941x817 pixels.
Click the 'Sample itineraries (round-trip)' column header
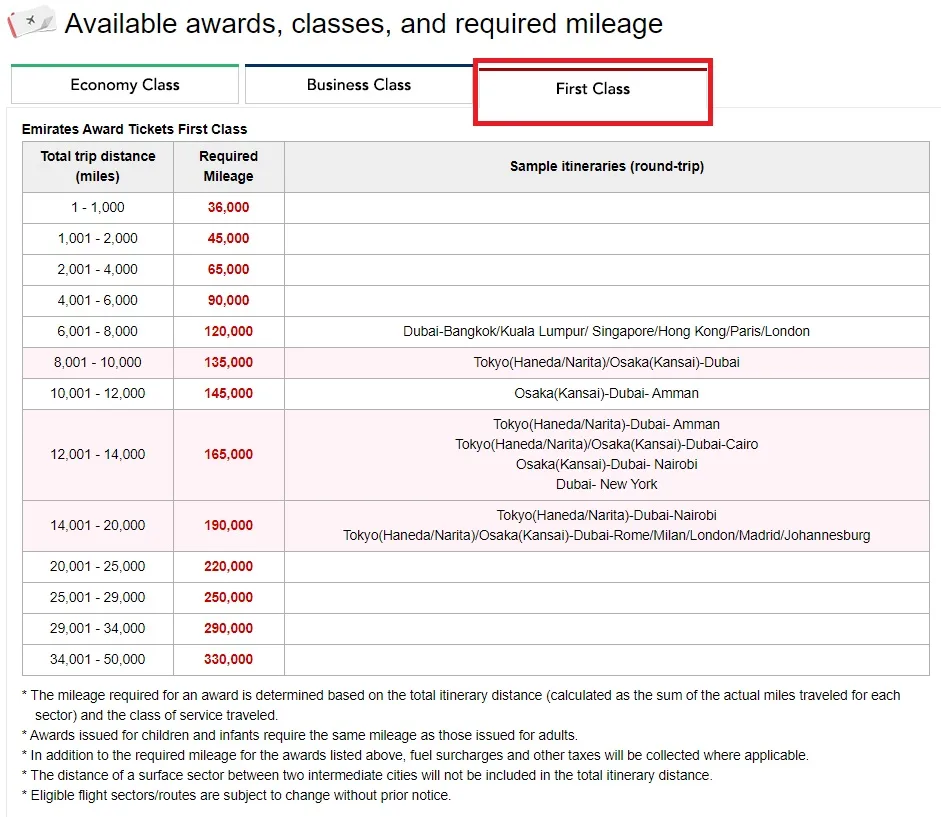607,166
